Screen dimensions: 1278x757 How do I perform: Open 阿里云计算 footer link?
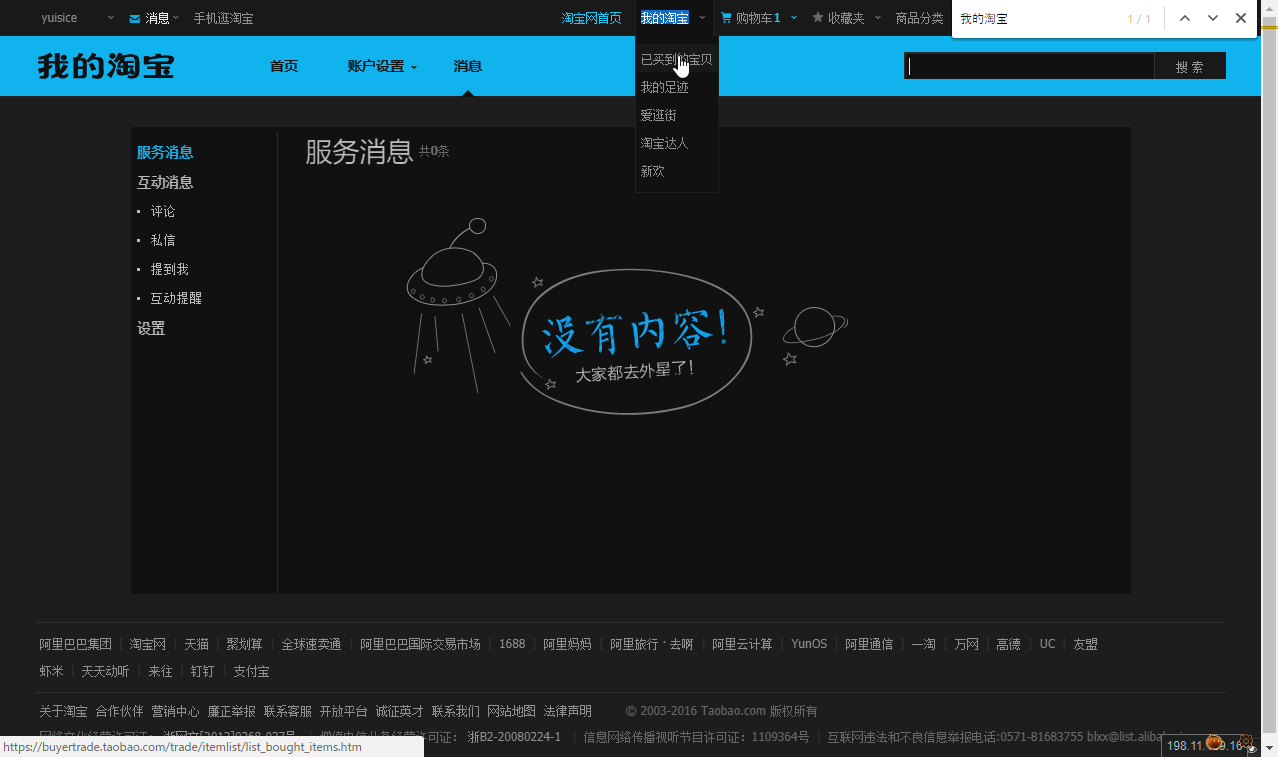[742, 644]
